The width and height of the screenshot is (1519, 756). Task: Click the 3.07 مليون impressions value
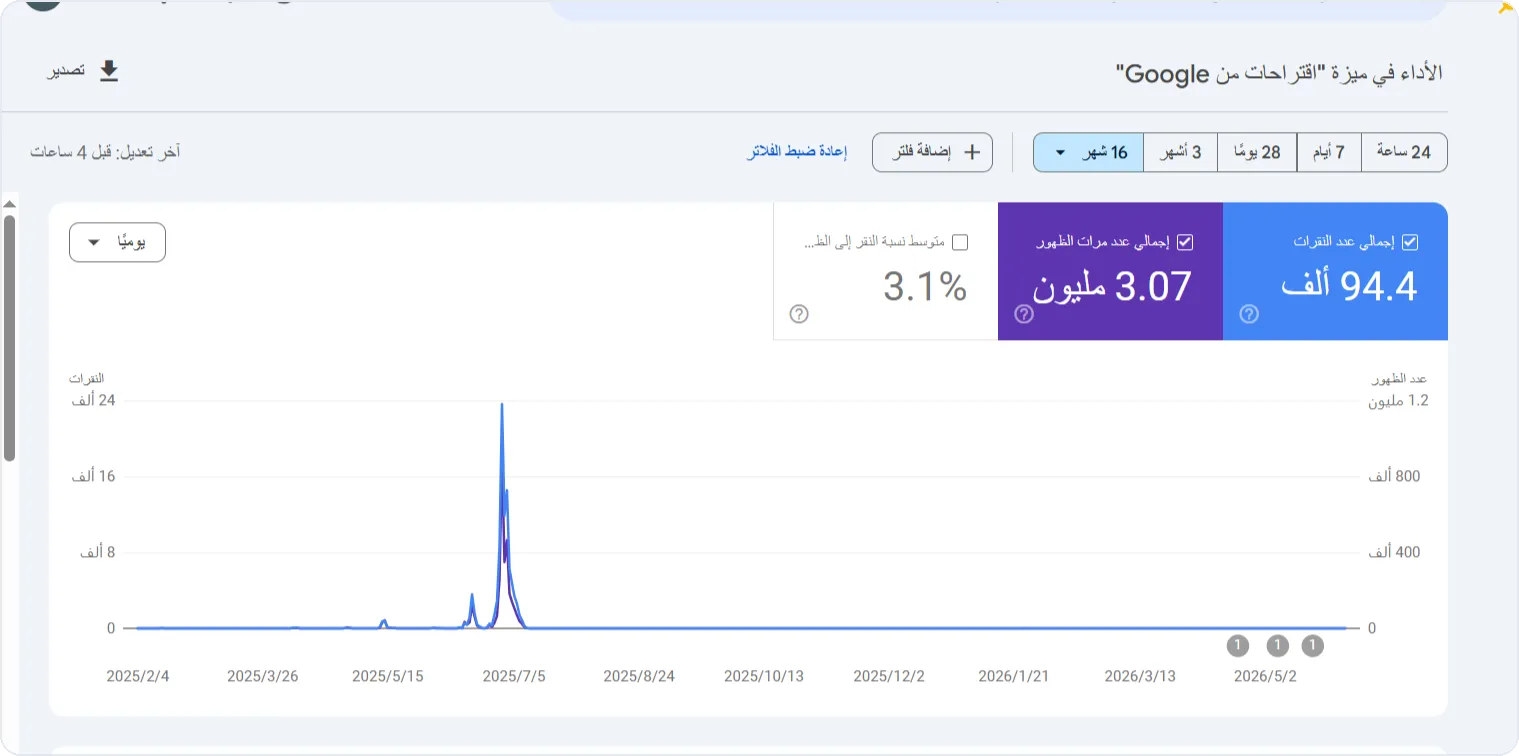(x=1112, y=287)
